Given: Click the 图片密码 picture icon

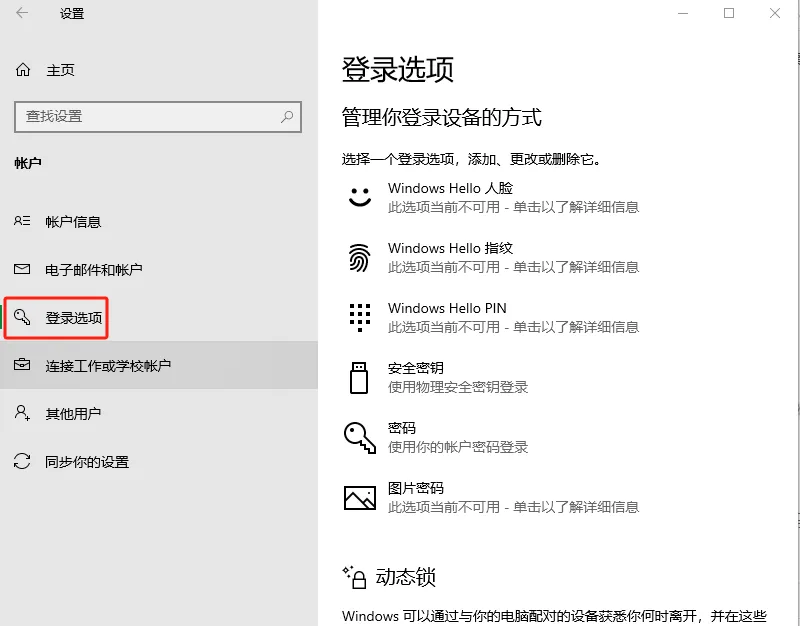Looking at the screenshot, I should pos(358,496).
